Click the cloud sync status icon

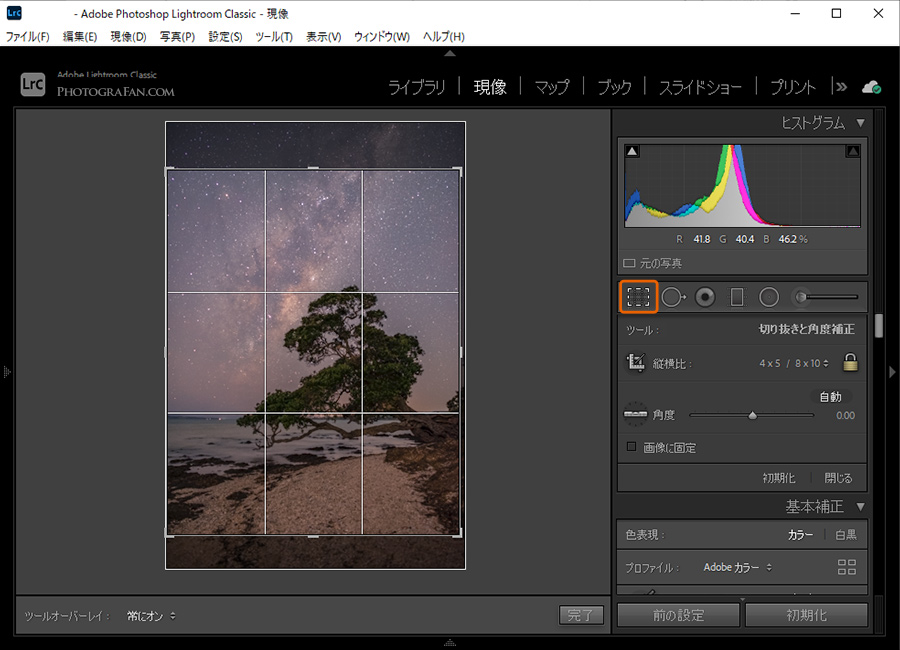pos(871,87)
